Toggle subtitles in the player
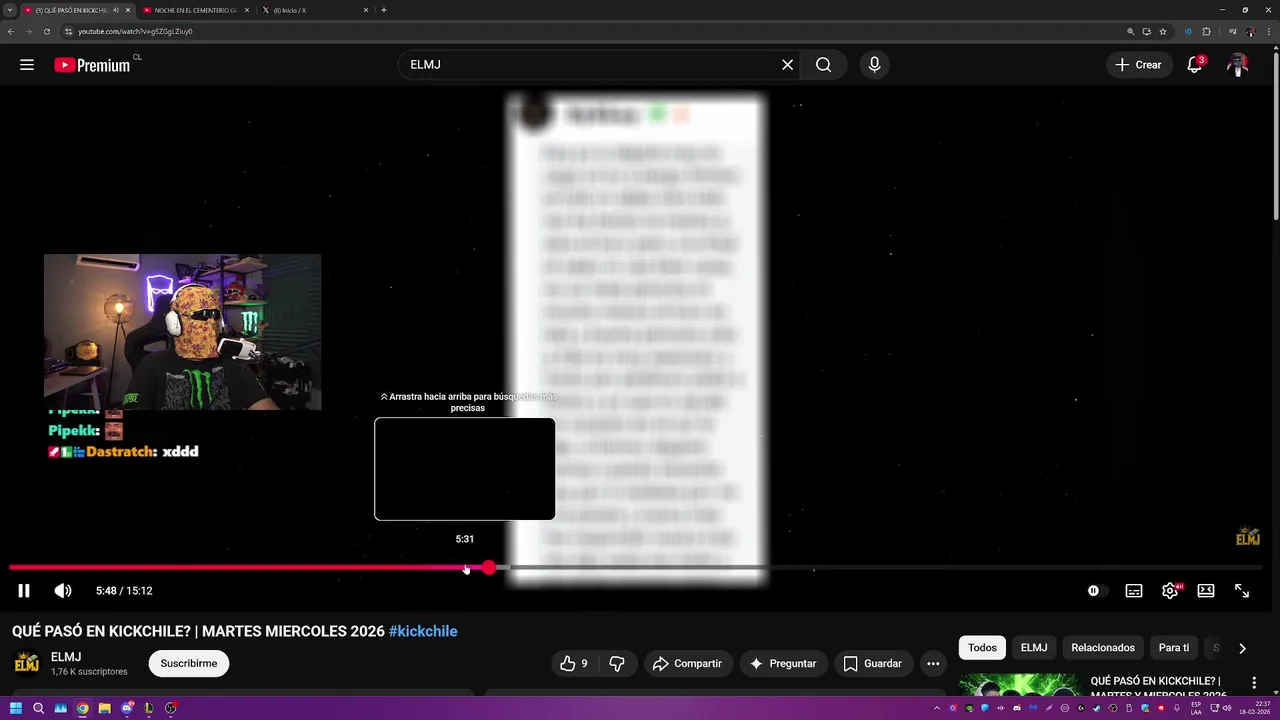The width and height of the screenshot is (1280, 720). [x=1134, y=591]
